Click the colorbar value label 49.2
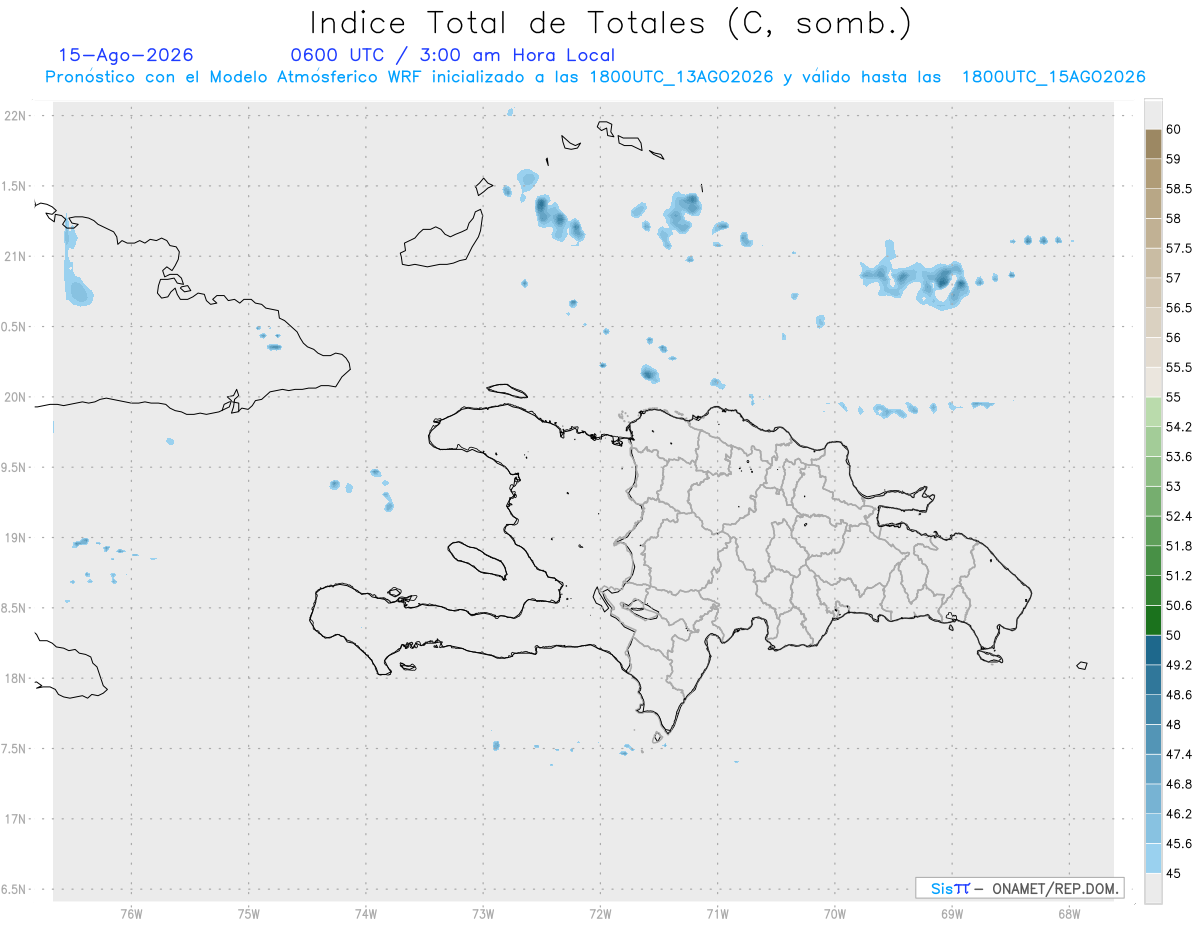The height and width of the screenshot is (927, 1200). coord(1178,665)
